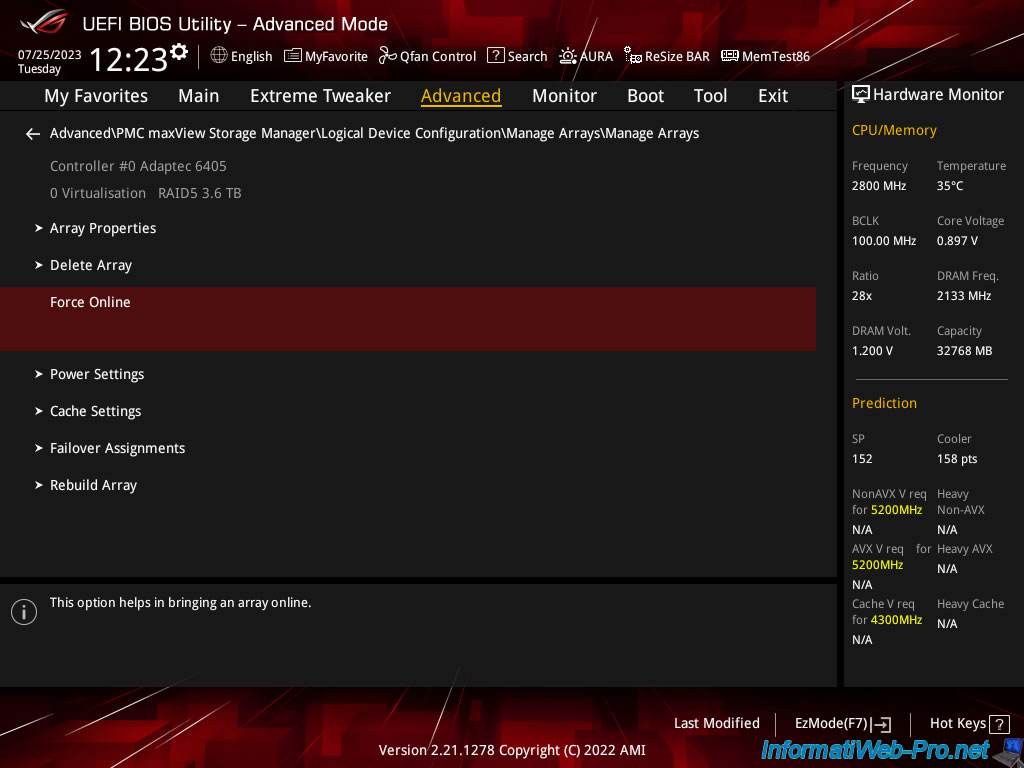Click the Qfan Control label
The image size is (1024, 768).
point(438,57)
